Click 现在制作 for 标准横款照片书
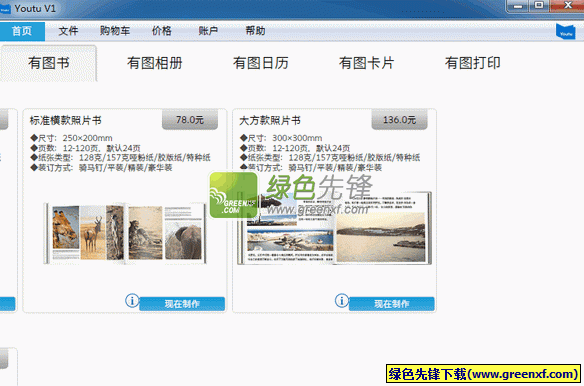Image resolution: width=584 pixels, height=386 pixels. (182, 304)
